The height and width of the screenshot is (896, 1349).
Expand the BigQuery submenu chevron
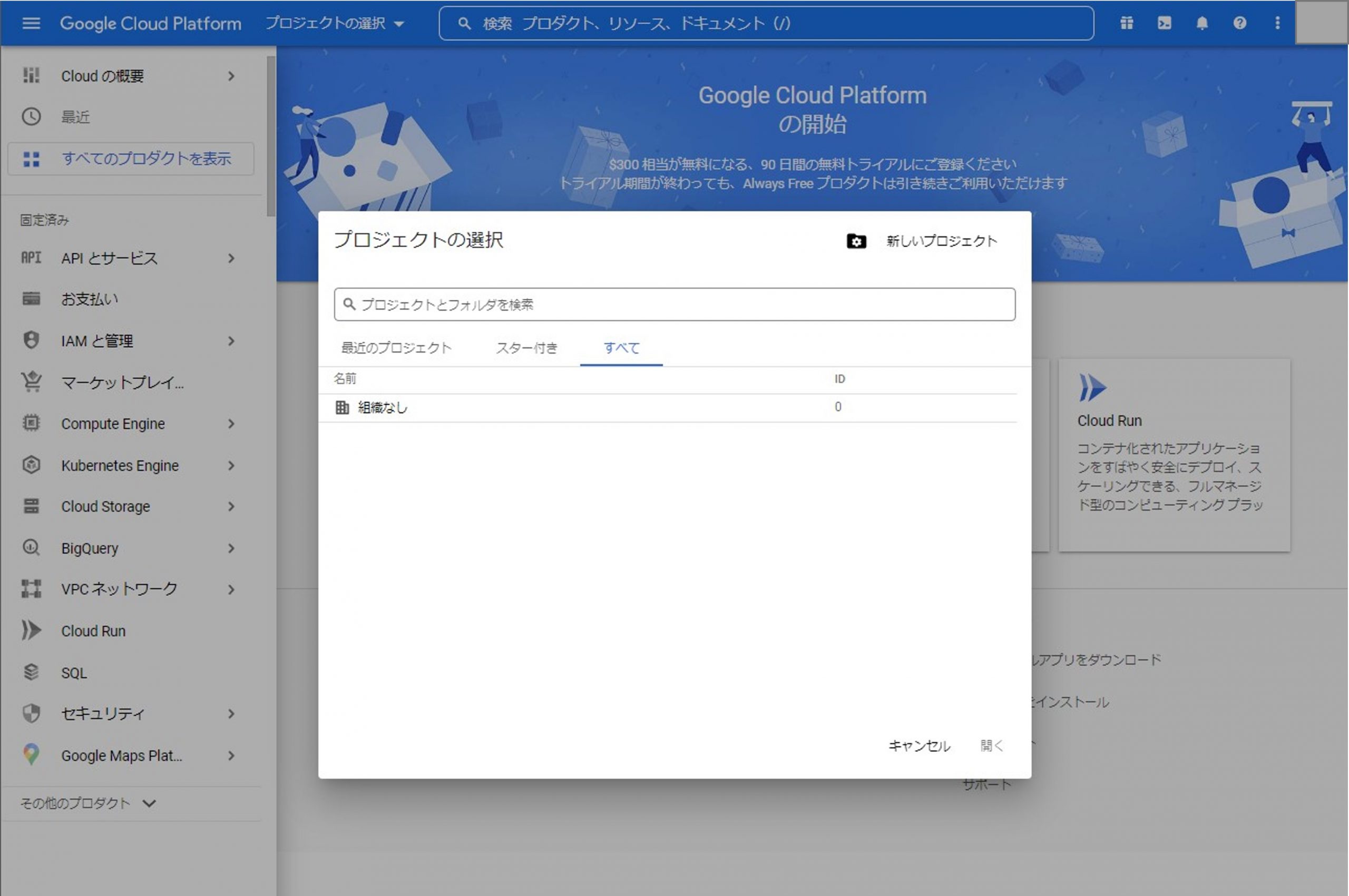pyautogui.click(x=231, y=548)
